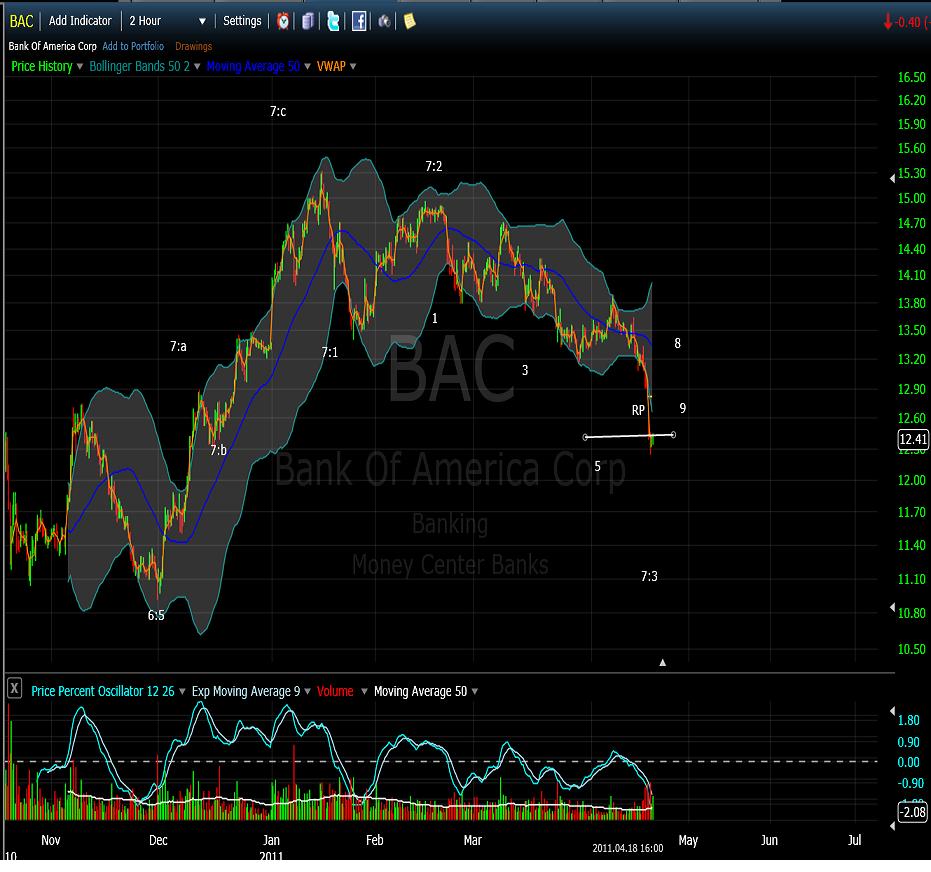Open the price alert alarm clock icon
Viewport: 931px width, 872px height.
pos(283,21)
